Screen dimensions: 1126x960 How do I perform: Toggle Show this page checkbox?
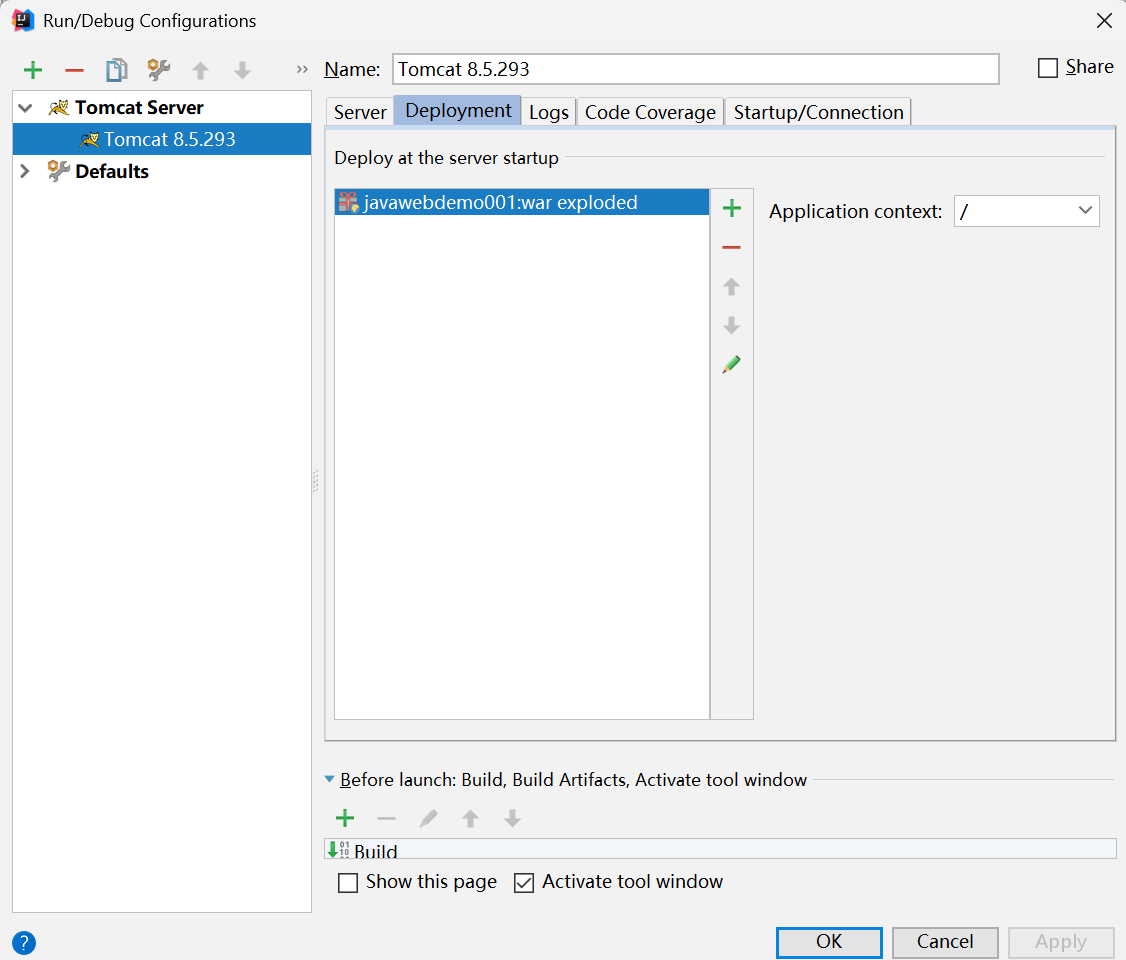coord(348,882)
